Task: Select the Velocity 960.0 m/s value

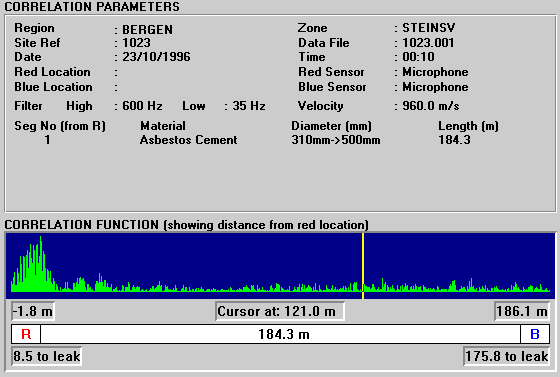Action: [431, 106]
